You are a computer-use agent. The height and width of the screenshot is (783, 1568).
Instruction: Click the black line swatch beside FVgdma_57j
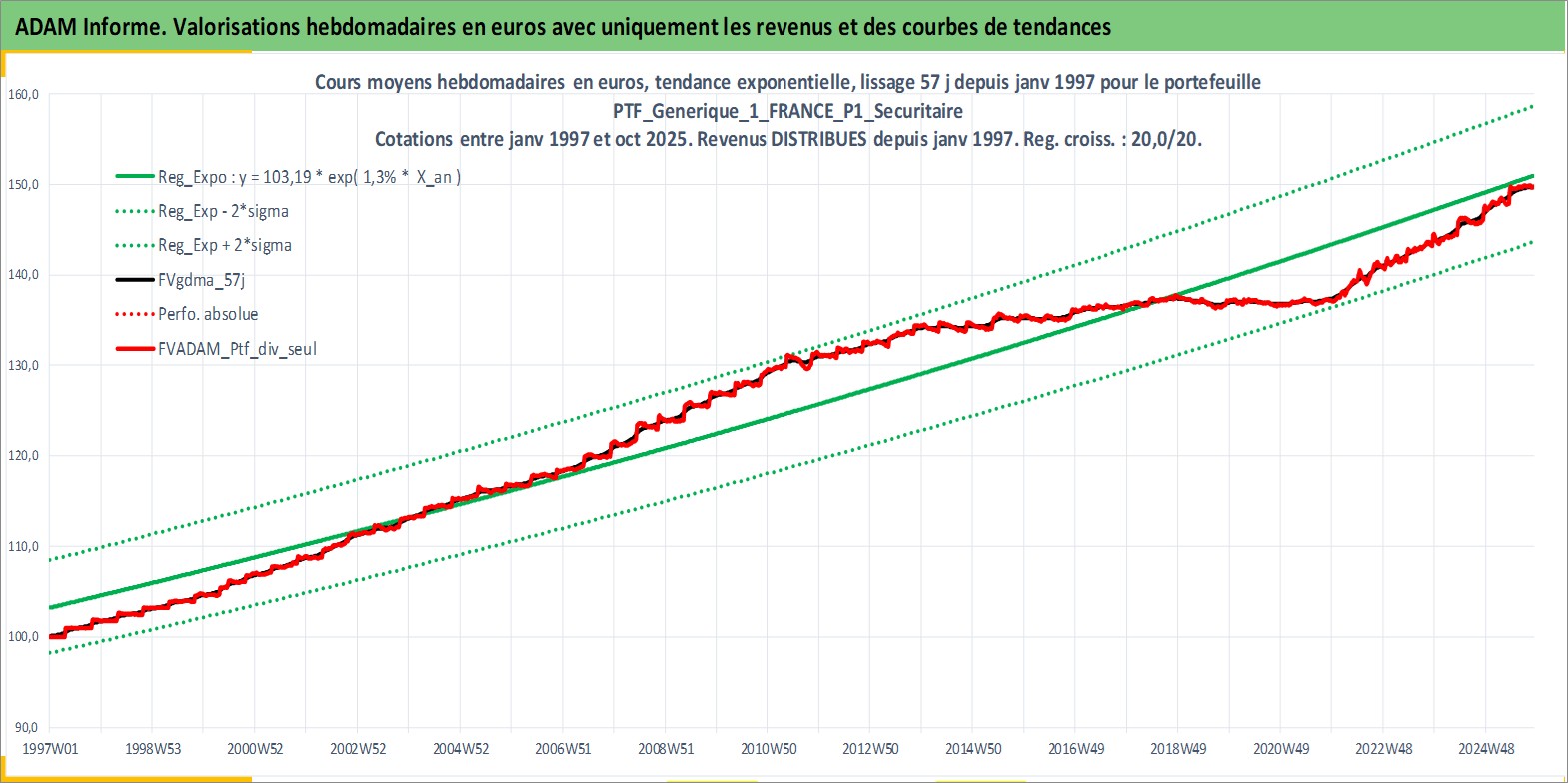pos(135,280)
